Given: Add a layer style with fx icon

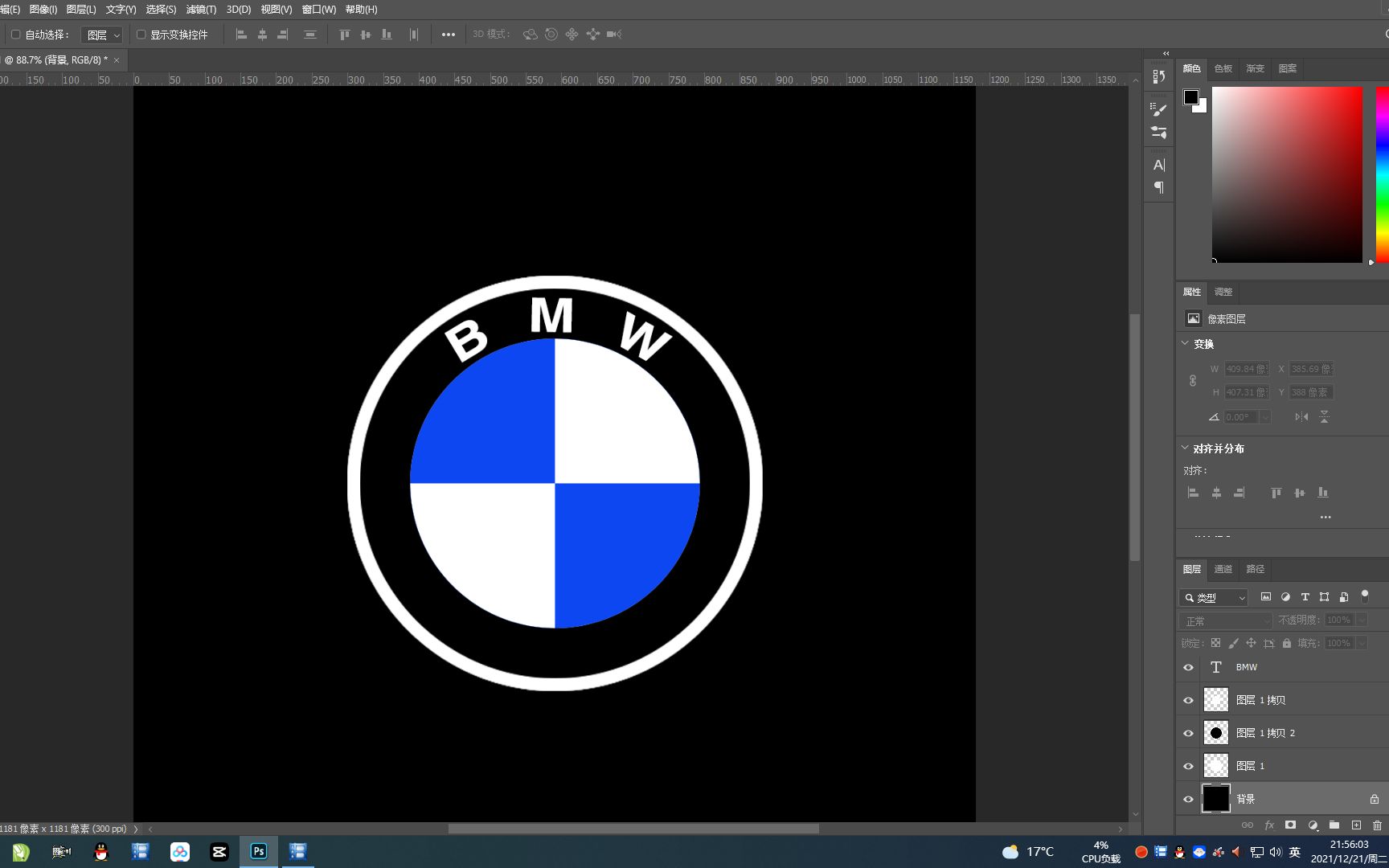Looking at the screenshot, I should (x=1269, y=825).
